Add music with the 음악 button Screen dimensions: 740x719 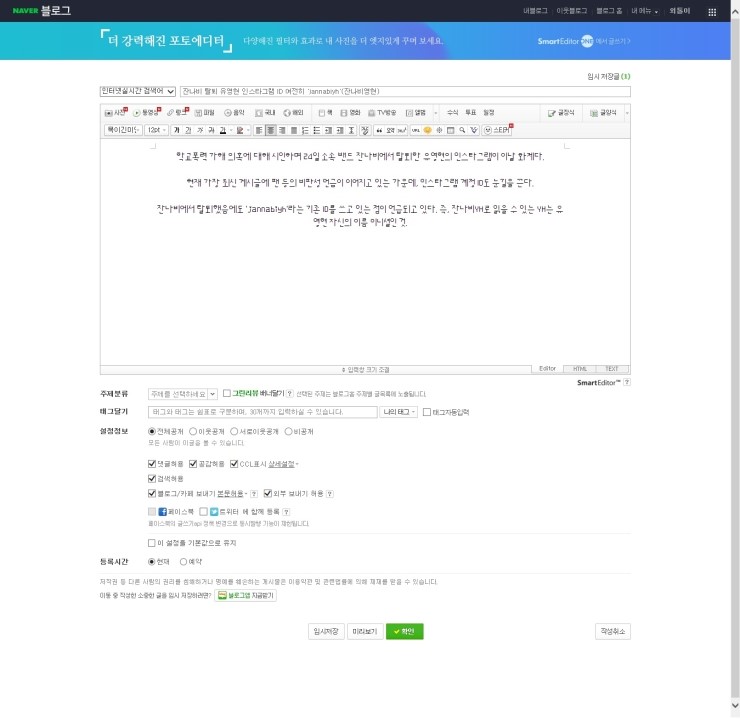click(x=235, y=113)
